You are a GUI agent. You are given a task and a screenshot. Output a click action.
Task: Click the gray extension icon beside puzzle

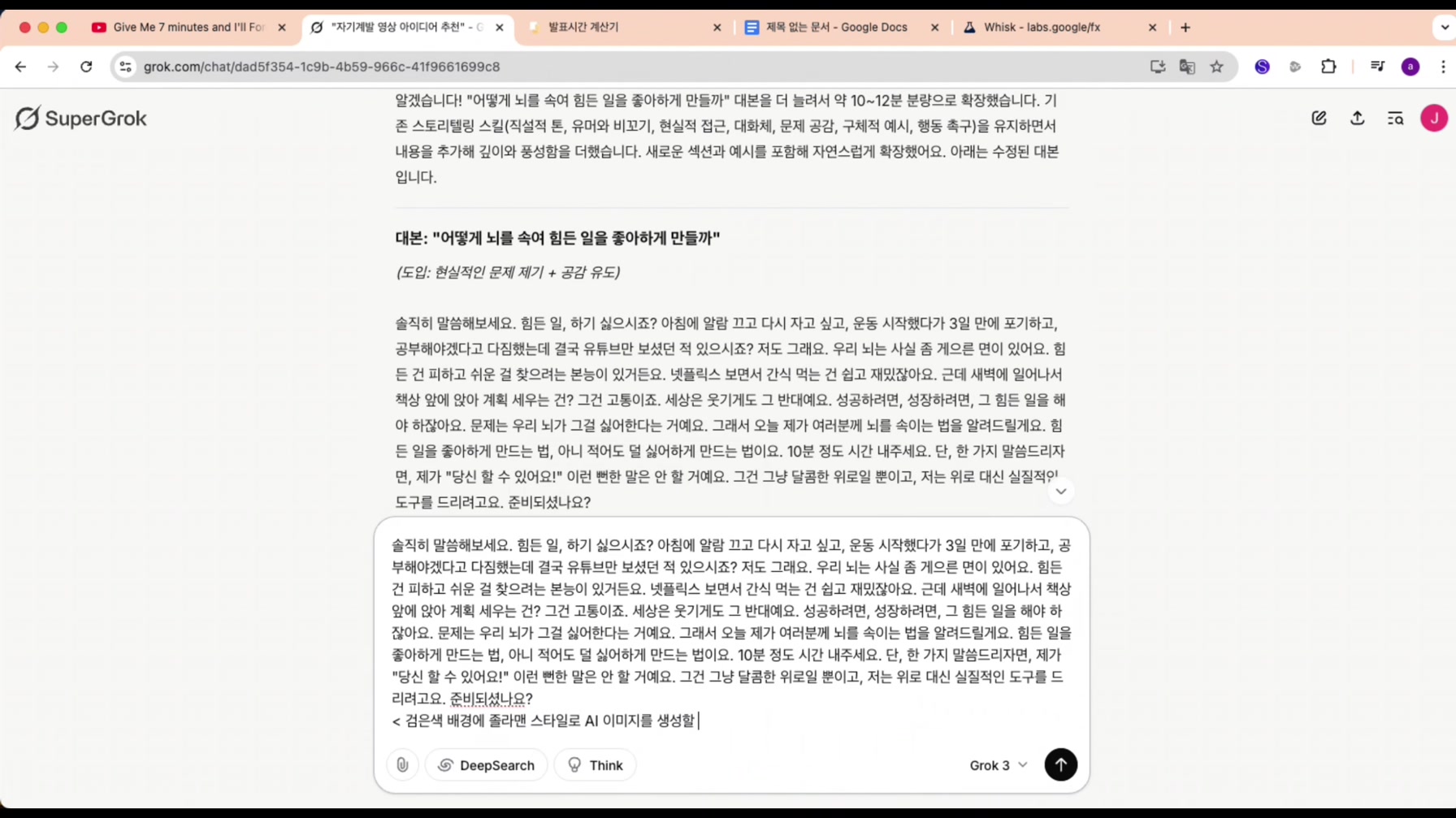tap(1295, 67)
